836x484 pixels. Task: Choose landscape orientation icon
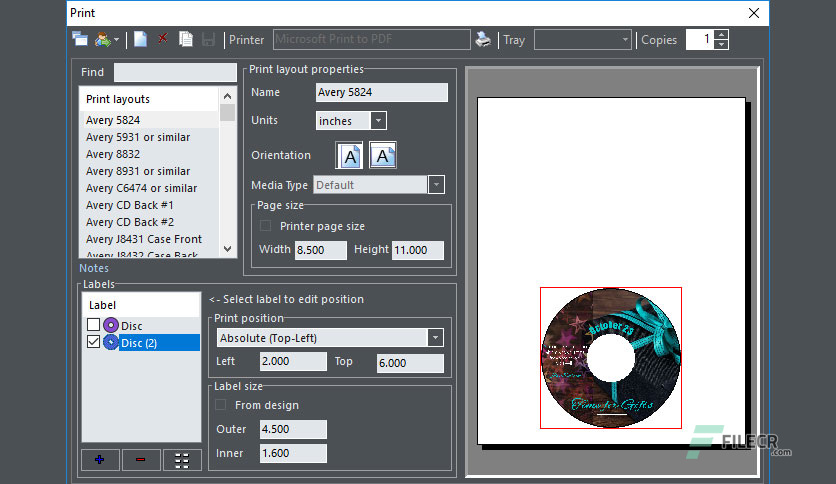pos(382,156)
